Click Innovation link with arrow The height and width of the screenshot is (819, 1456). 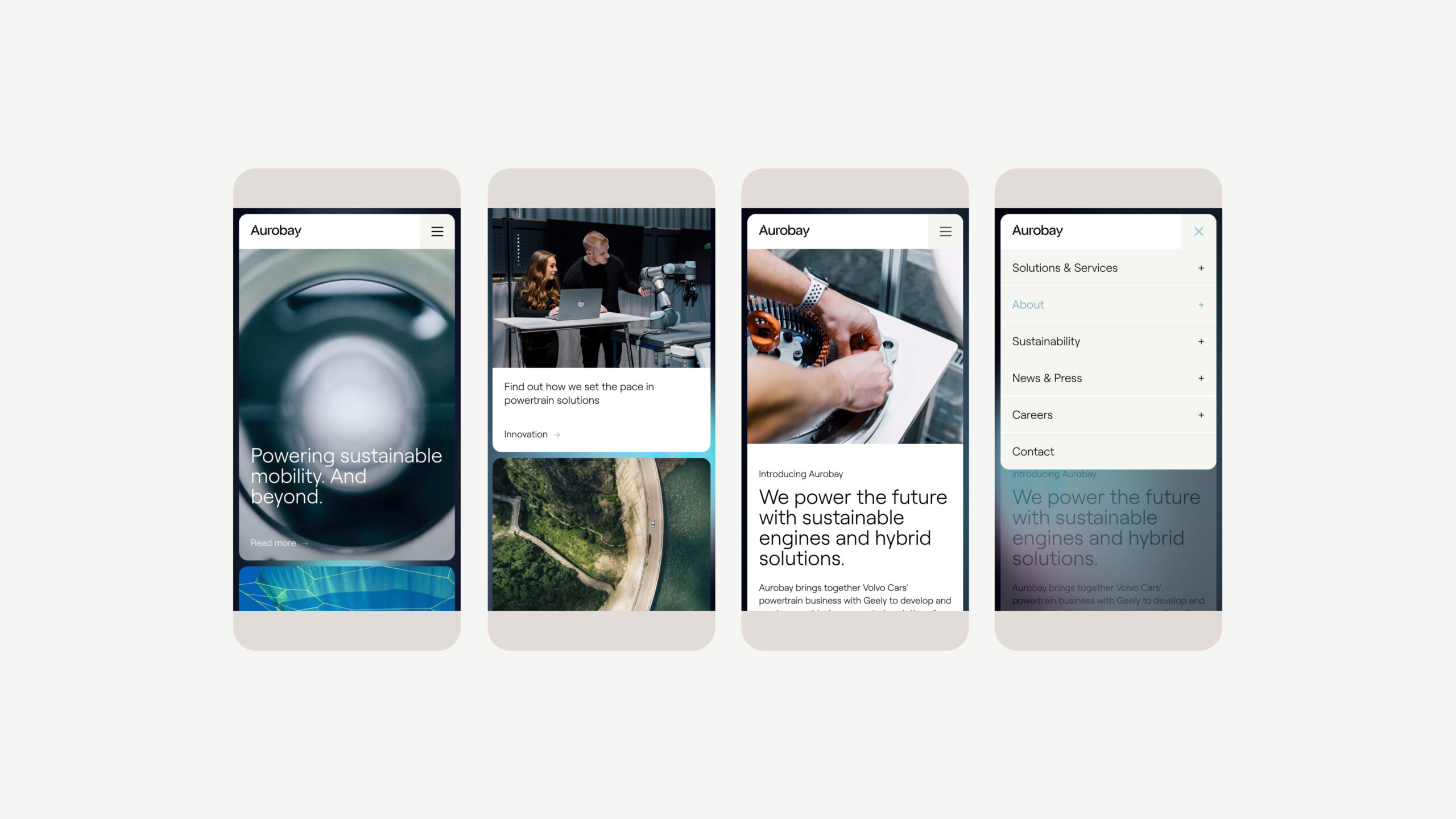click(x=533, y=434)
